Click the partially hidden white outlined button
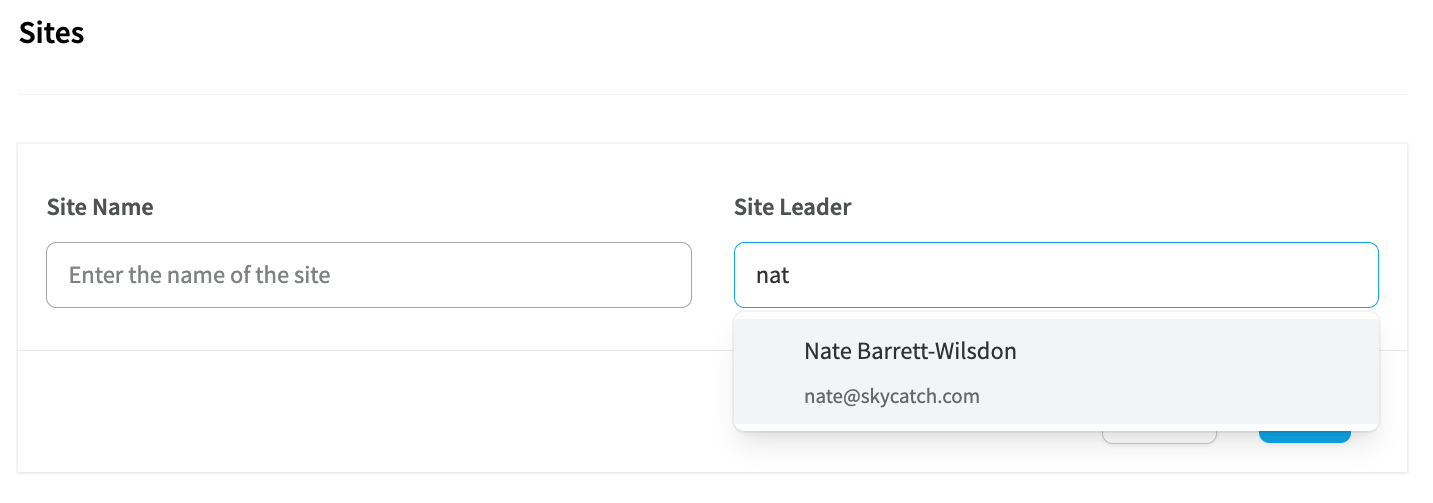Viewport: 1433px width, 503px height. point(1159,438)
